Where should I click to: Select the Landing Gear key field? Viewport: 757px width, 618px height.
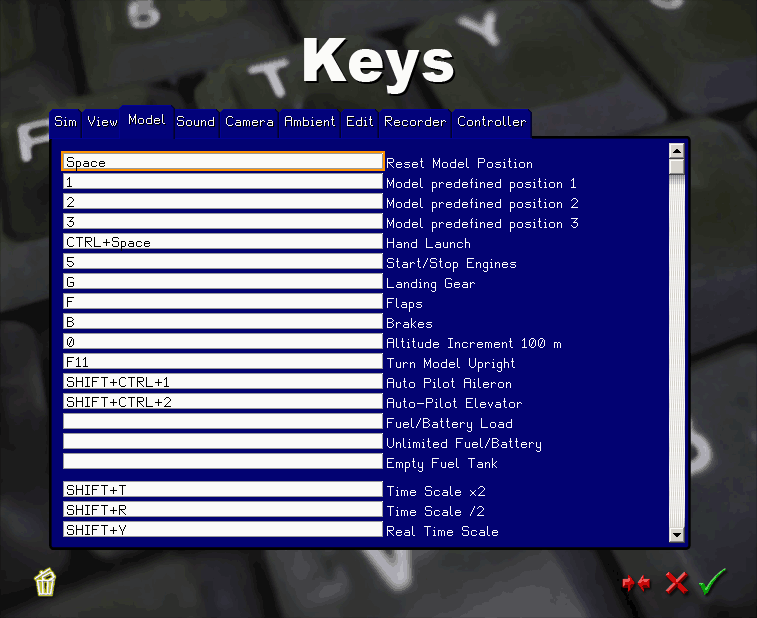tap(223, 281)
